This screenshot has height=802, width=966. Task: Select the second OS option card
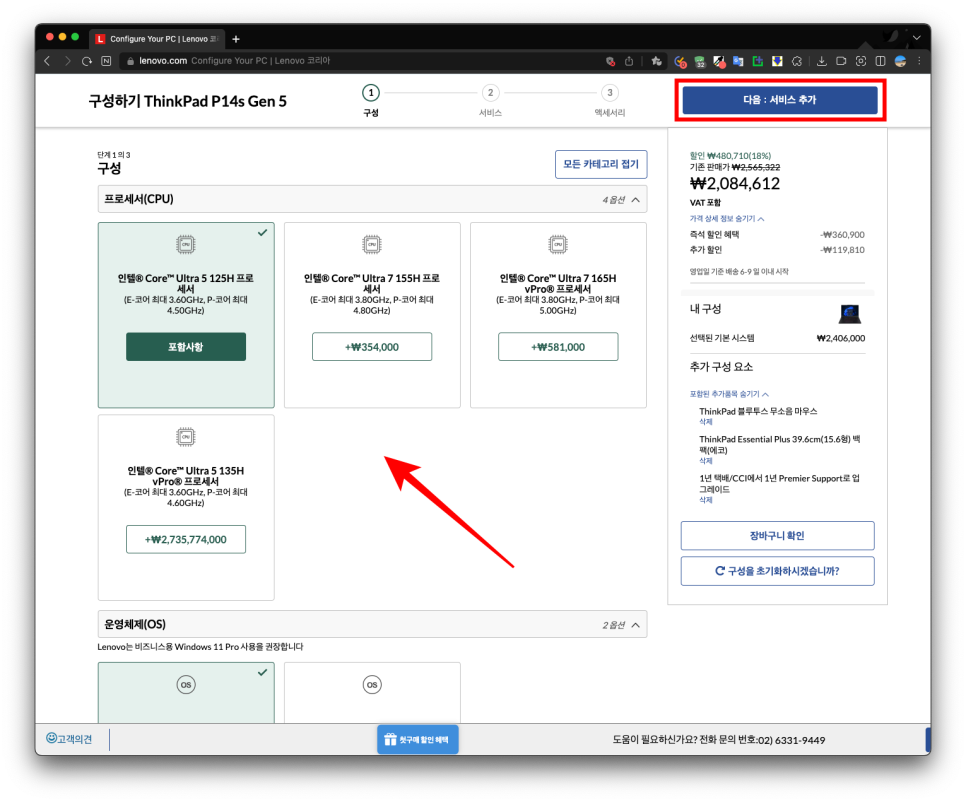coord(372,692)
